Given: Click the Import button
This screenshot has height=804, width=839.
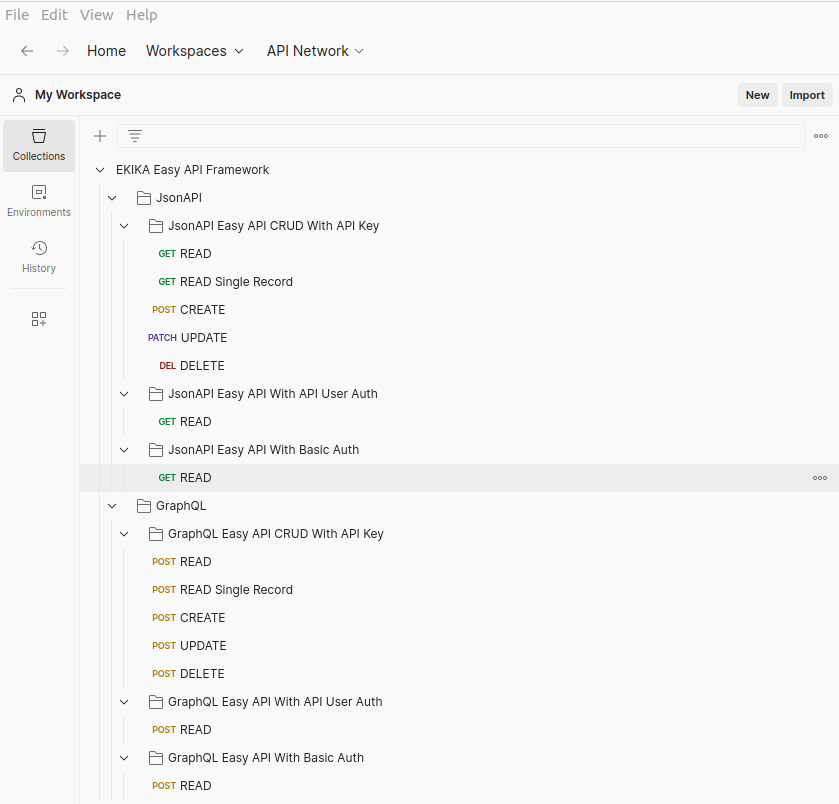Looking at the screenshot, I should 807,95.
